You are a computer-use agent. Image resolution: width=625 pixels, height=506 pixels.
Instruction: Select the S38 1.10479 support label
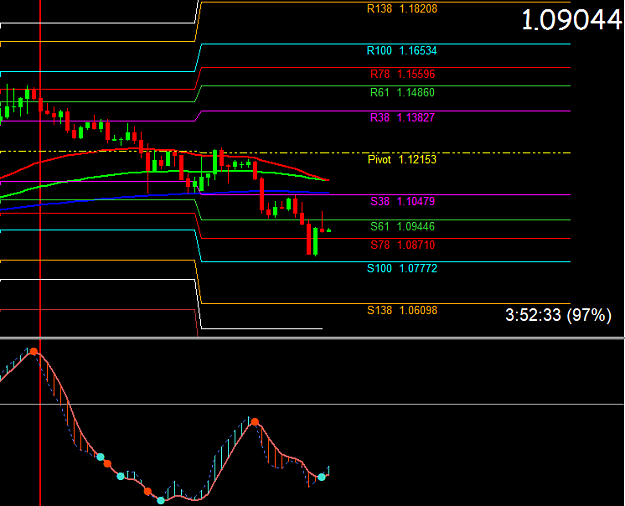click(x=403, y=201)
